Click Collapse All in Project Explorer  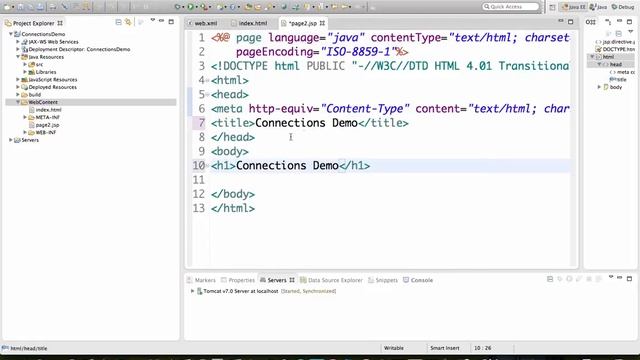coord(118,22)
